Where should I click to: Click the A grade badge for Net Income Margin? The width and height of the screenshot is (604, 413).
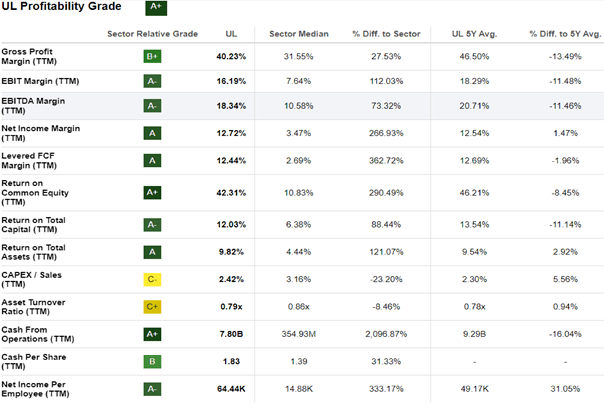(x=153, y=132)
